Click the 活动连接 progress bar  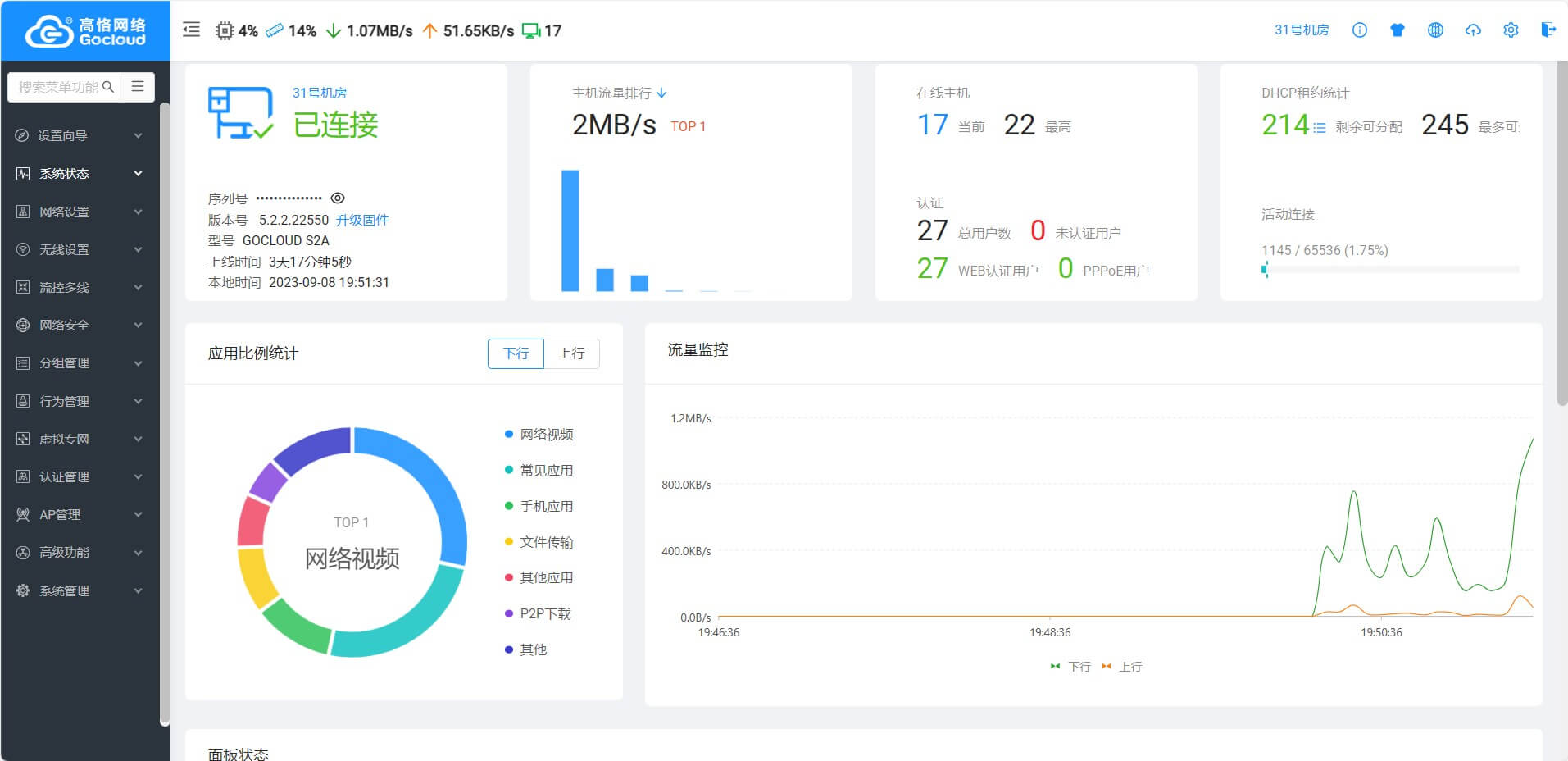pos(1390,269)
